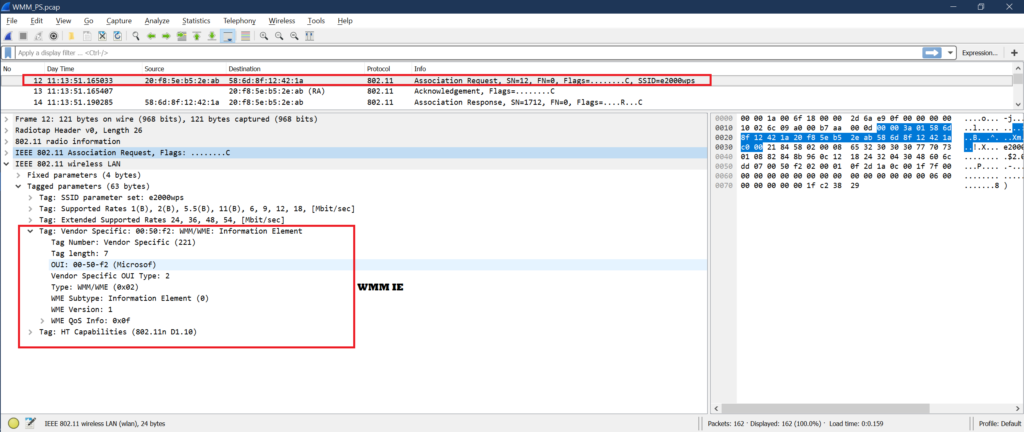Open a capture file via folder icon
Viewport: 1024px width, 432px height.
click(x=71, y=36)
